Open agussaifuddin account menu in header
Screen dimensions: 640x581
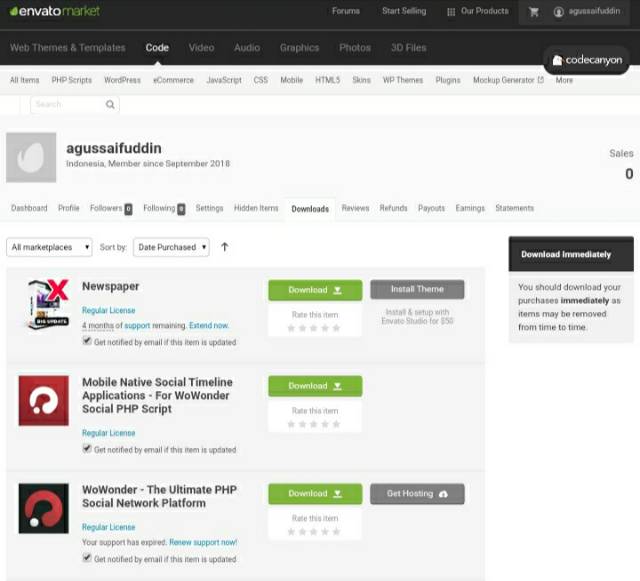pos(587,11)
